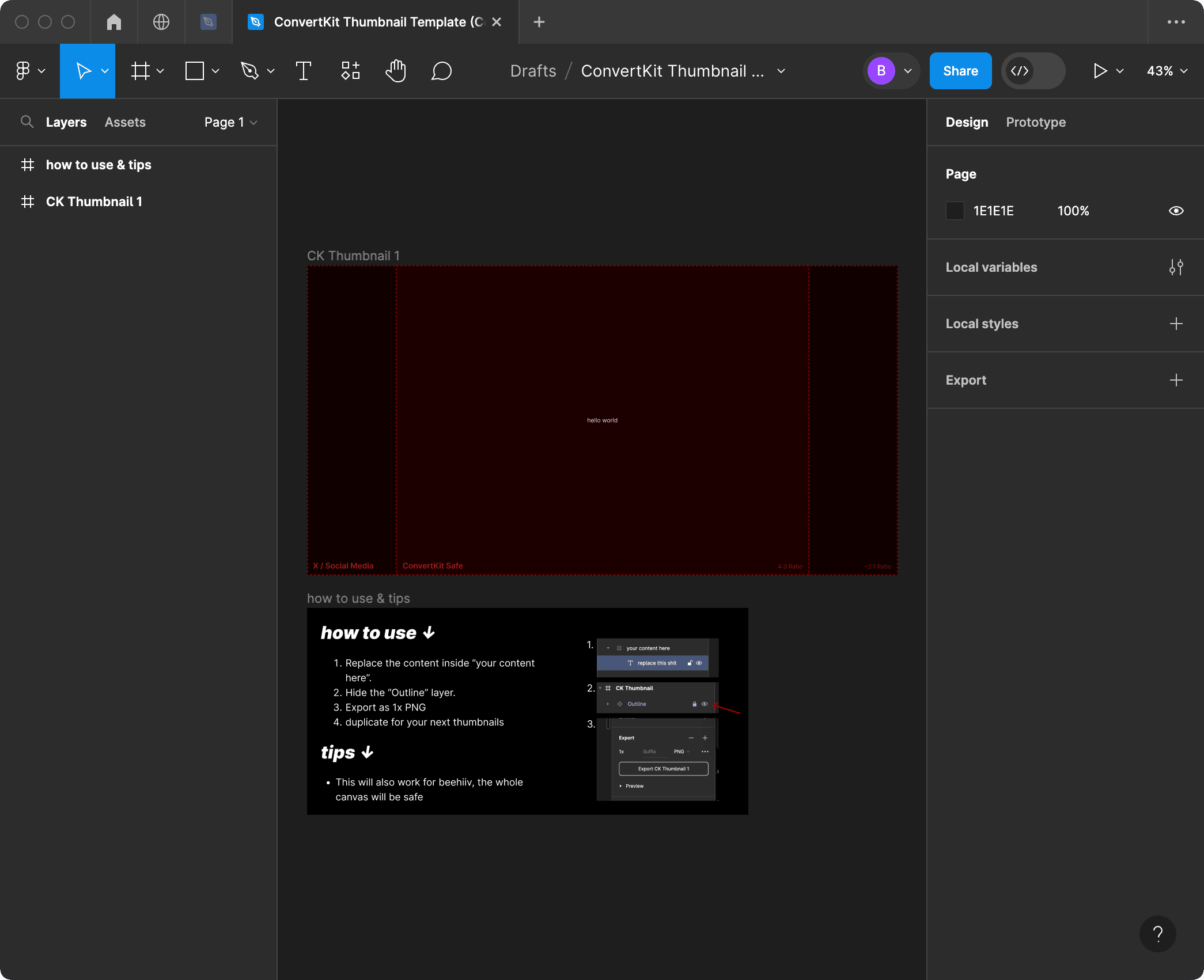This screenshot has width=1204, height=980.
Task: Select the Frame tool
Action: point(140,71)
